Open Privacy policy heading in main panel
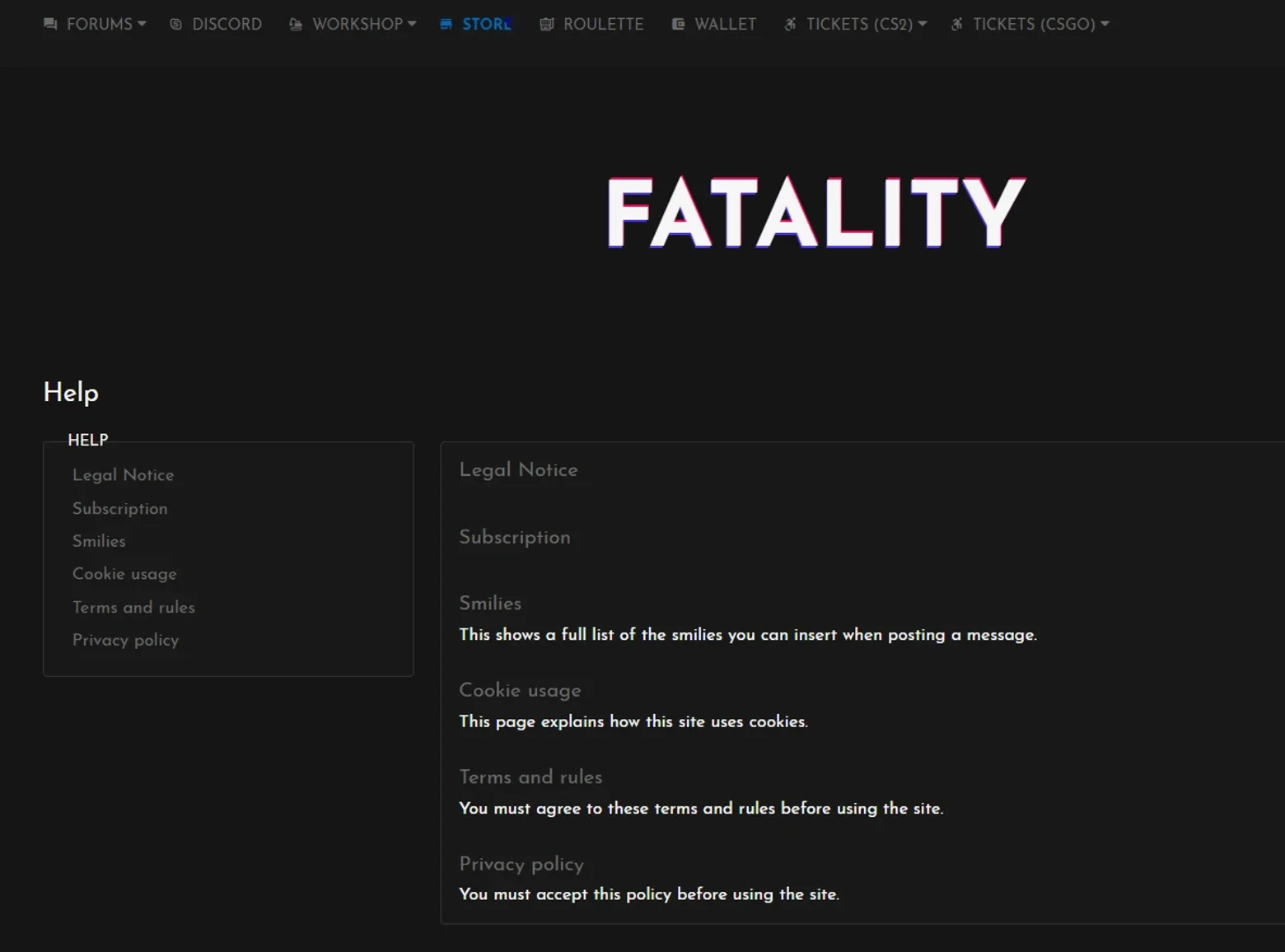 [x=521, y=864]
